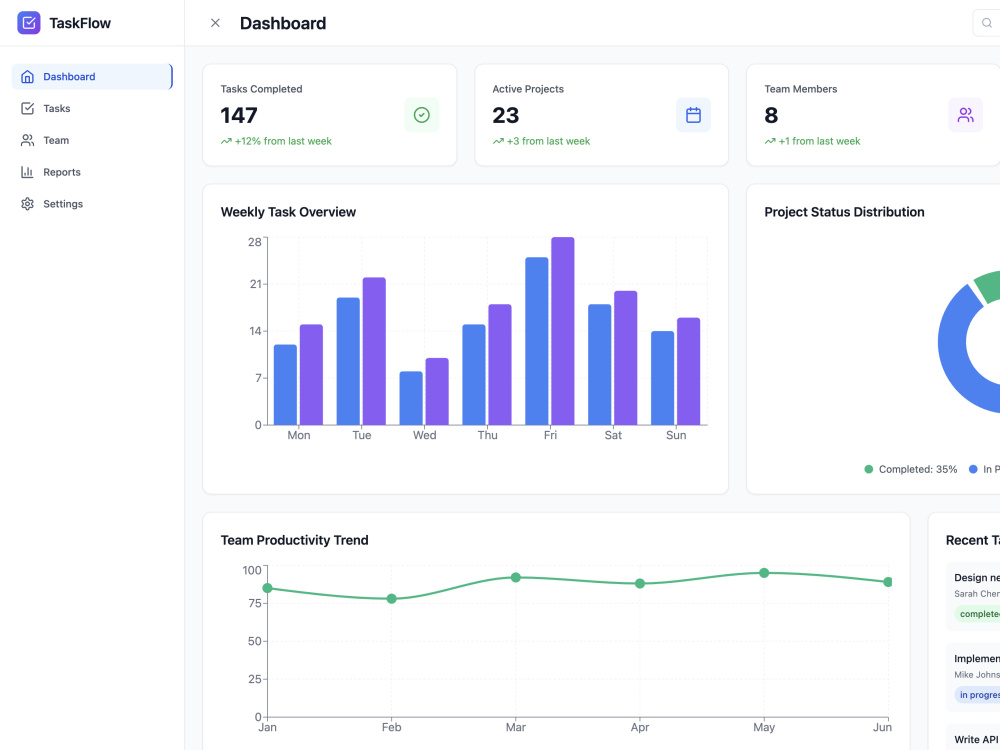This screenshot has height=750, width=1000.
Task: Click the Feb data point on the productivity line
Action: 392,599
